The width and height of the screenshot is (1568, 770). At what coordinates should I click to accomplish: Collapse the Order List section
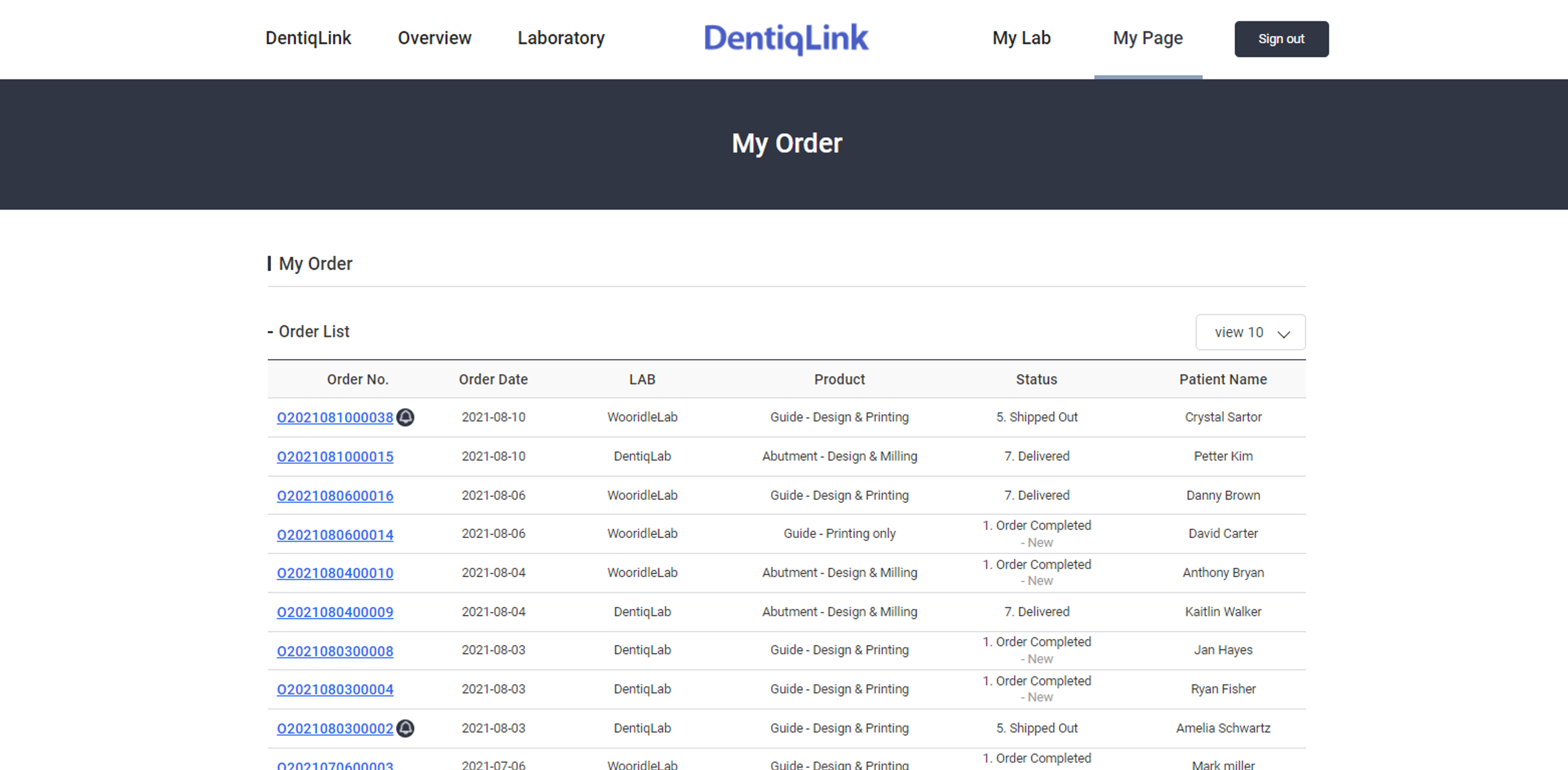pyautogui.click(x=271, y=331)
